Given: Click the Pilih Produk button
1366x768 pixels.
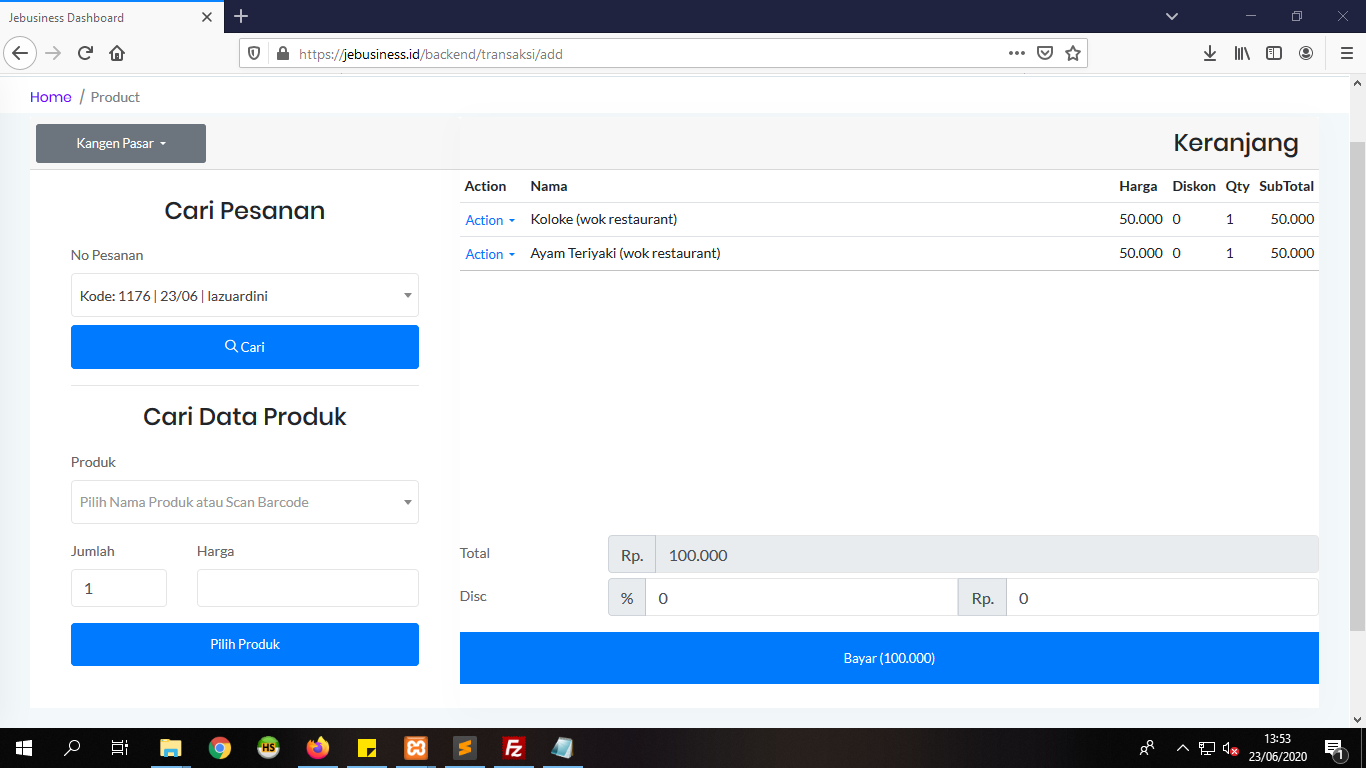Looking at the screenshot, I should point(244,644).
